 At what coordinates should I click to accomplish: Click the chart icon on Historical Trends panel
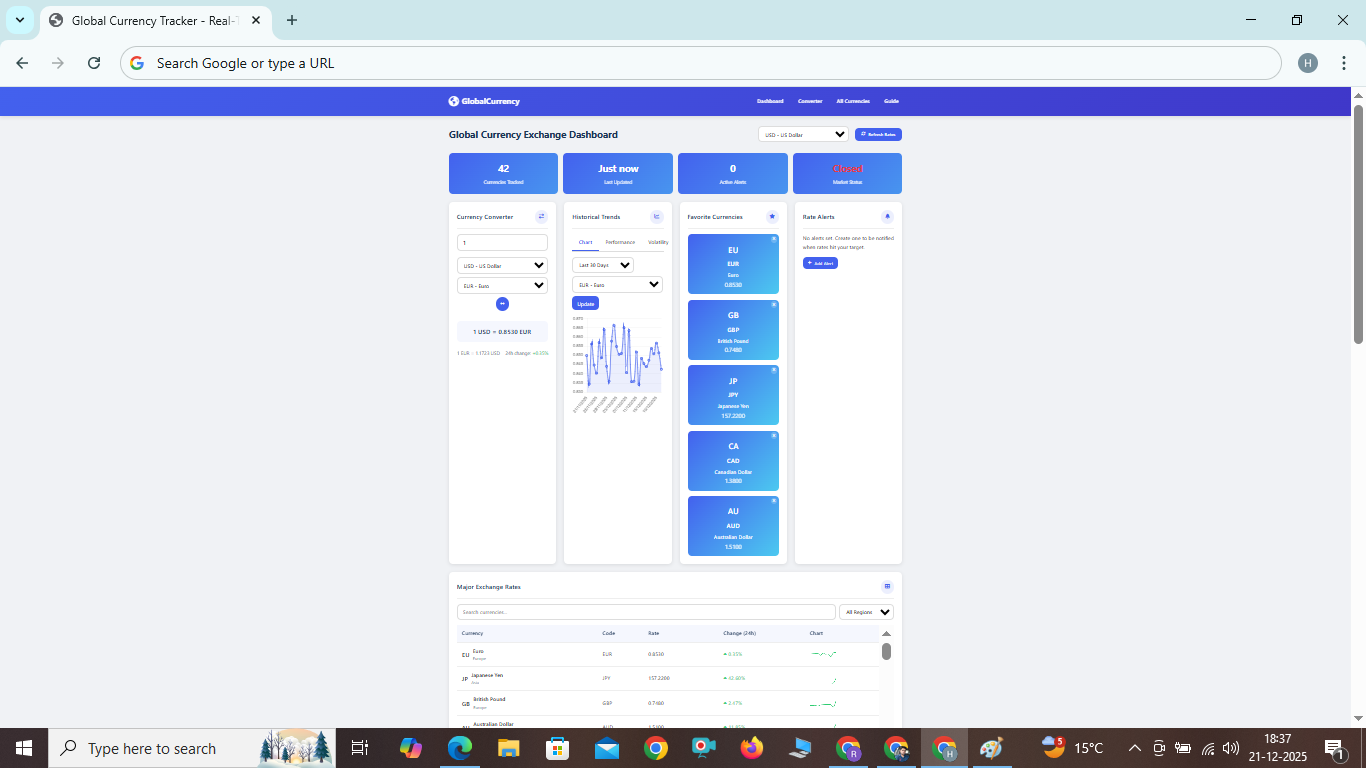(657, 216)
